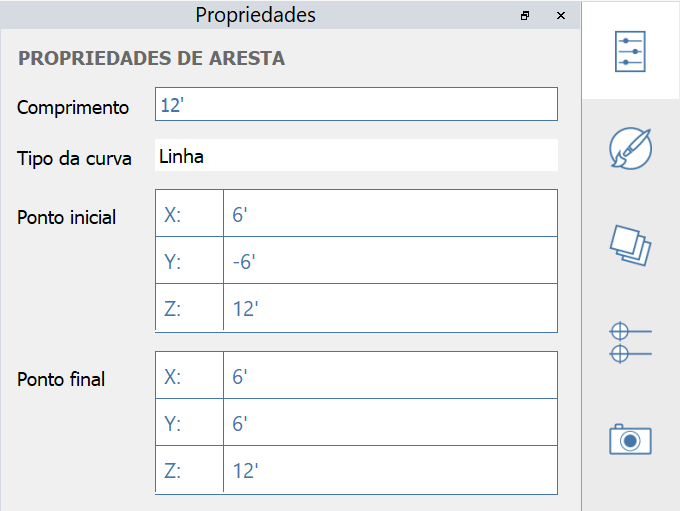This screenshot has width=680, height=511.
Task: Select the Ponto inicial X value field
Action: pyautogui.click(x=390, y=214)
